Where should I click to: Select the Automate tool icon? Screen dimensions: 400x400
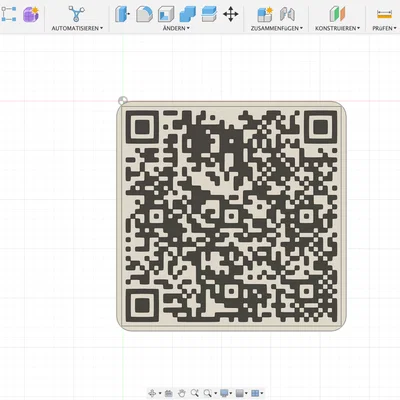(76, 13)
